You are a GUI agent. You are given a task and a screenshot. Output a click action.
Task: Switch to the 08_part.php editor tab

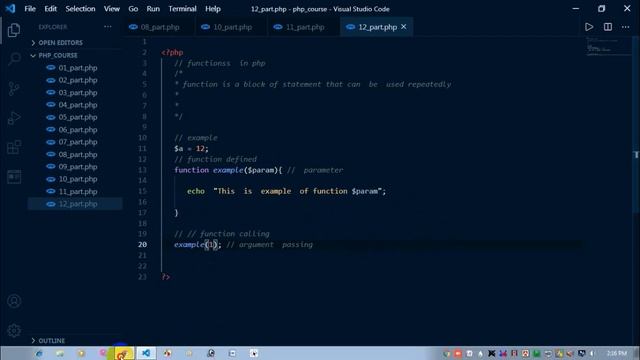(x=160, y=27)
